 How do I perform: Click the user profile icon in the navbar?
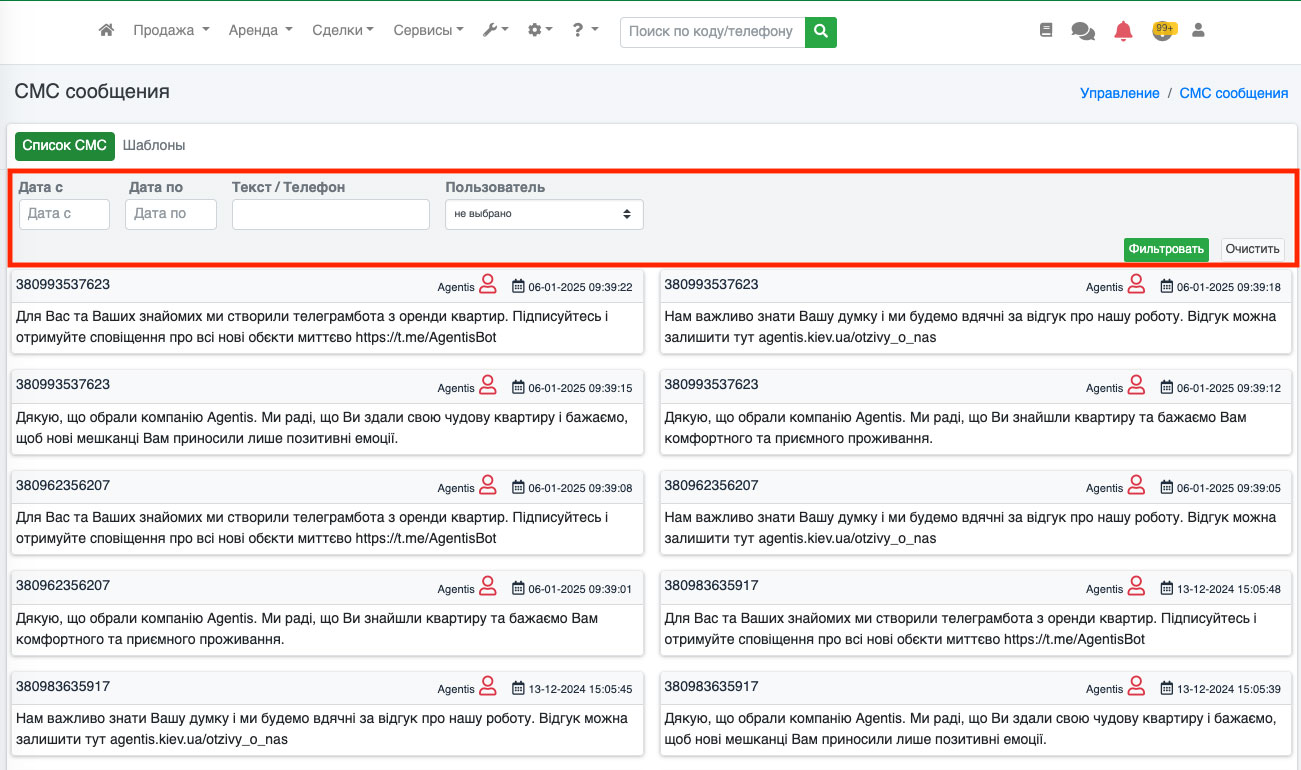pyautogui.click(x=1198, y=31)
